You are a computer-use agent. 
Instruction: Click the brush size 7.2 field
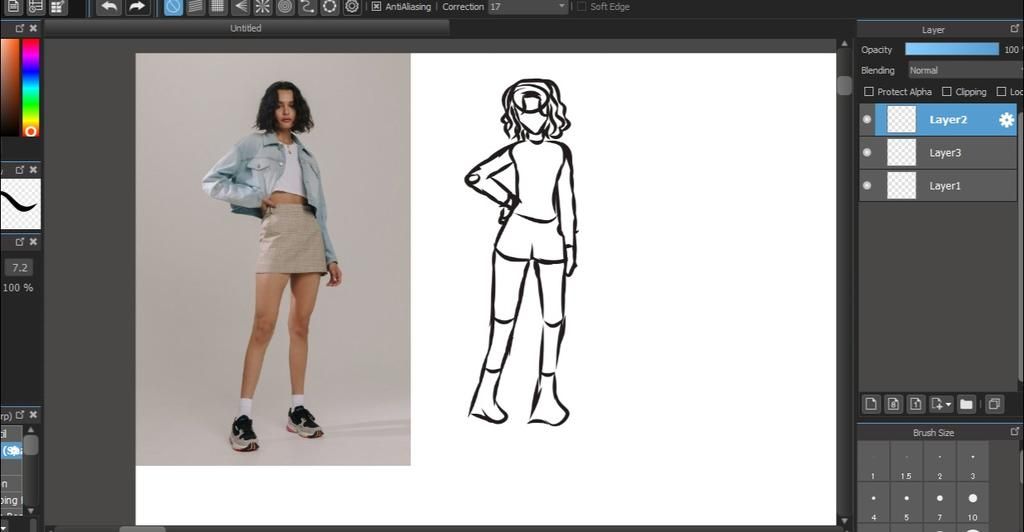tap(20, 267)
